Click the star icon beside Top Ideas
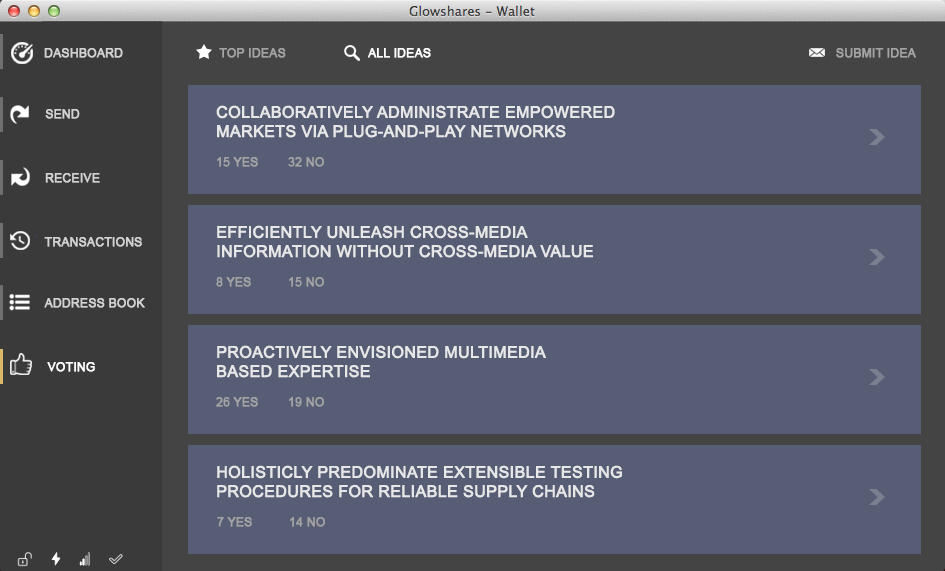The image size is (945, 571). pyautogui.click(x=204, y=52)
